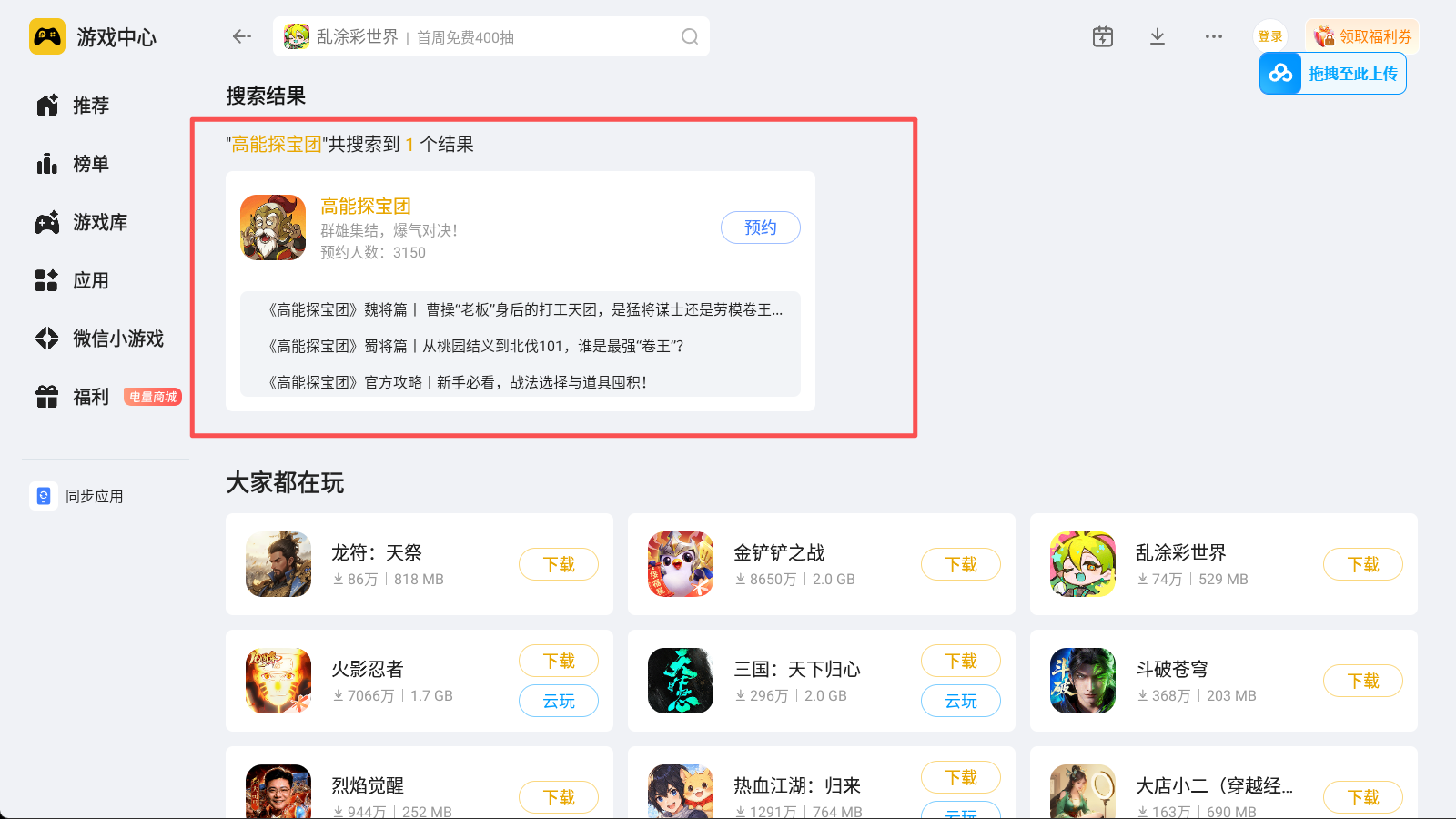Go back with the arrow icon
1456x819 pixels.
241,36
